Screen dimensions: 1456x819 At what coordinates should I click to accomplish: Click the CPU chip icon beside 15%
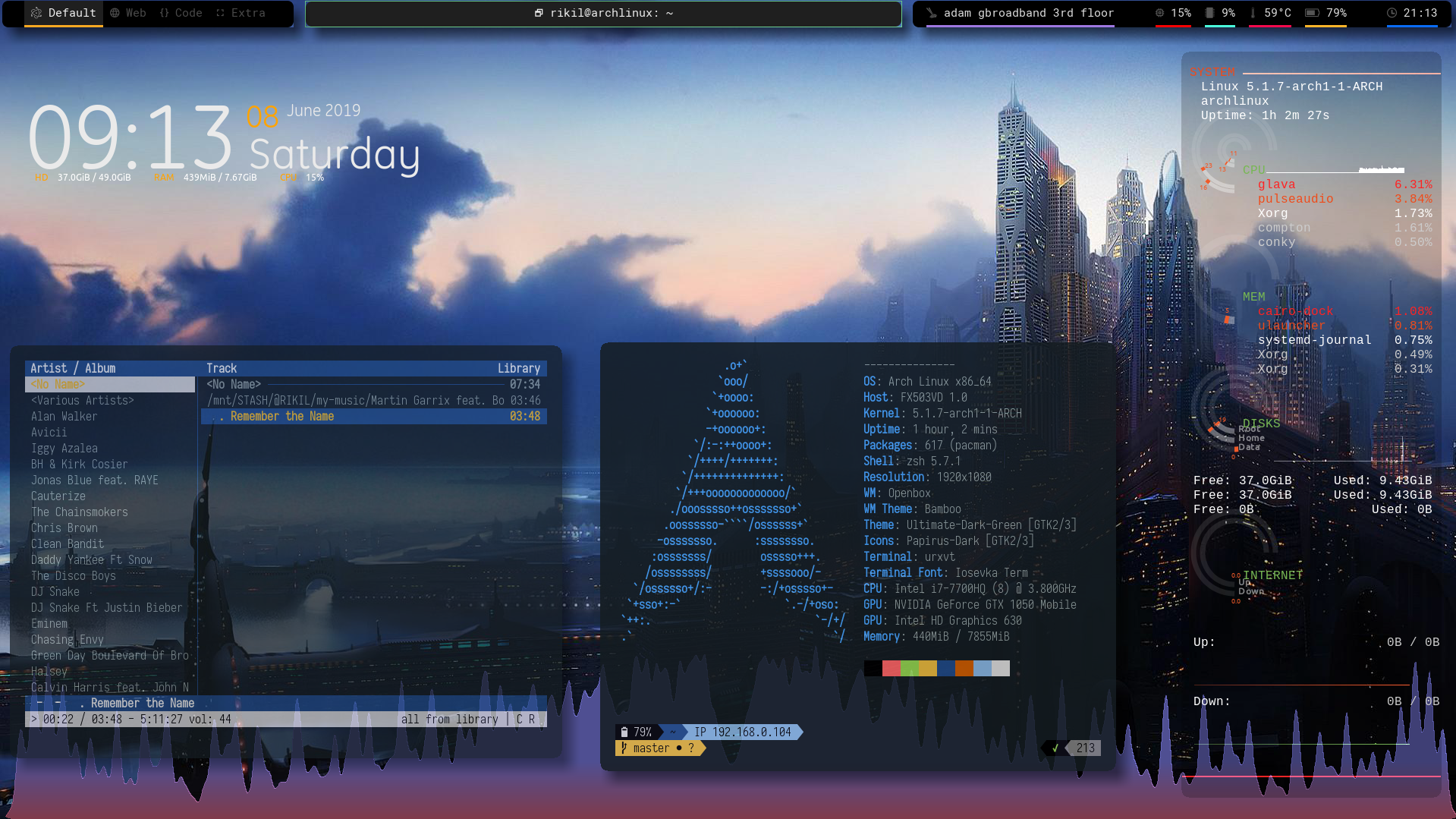click(x=1159, y=13)
